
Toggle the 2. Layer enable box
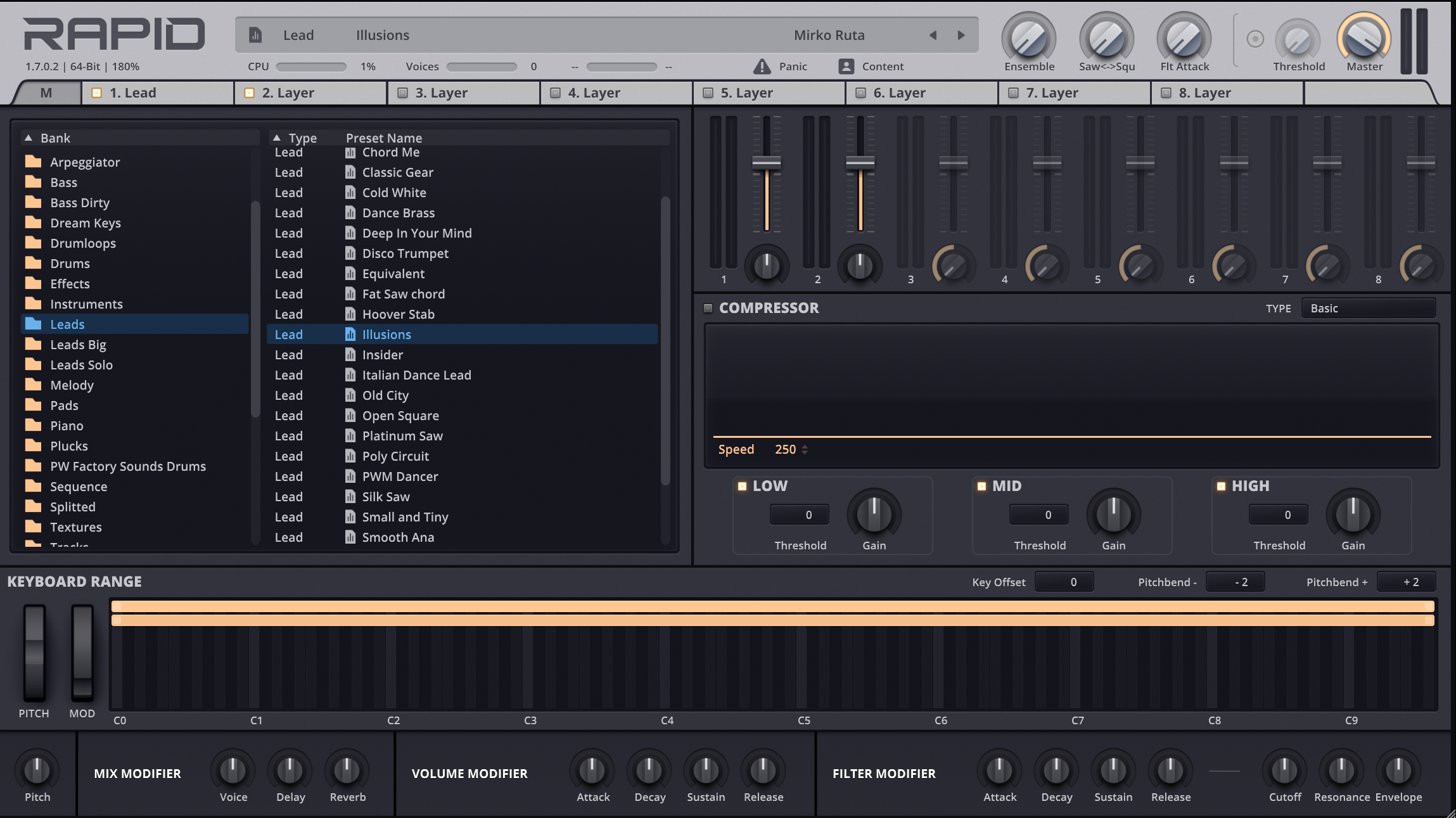(249, 93)
